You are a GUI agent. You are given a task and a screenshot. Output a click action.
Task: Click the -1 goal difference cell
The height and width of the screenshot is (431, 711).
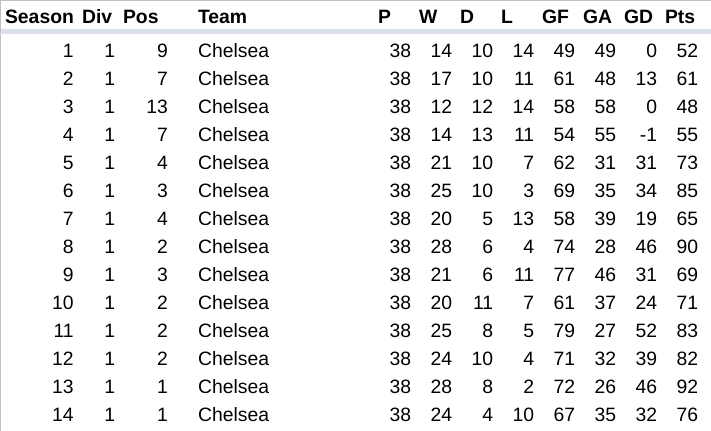tap(646, 135)
